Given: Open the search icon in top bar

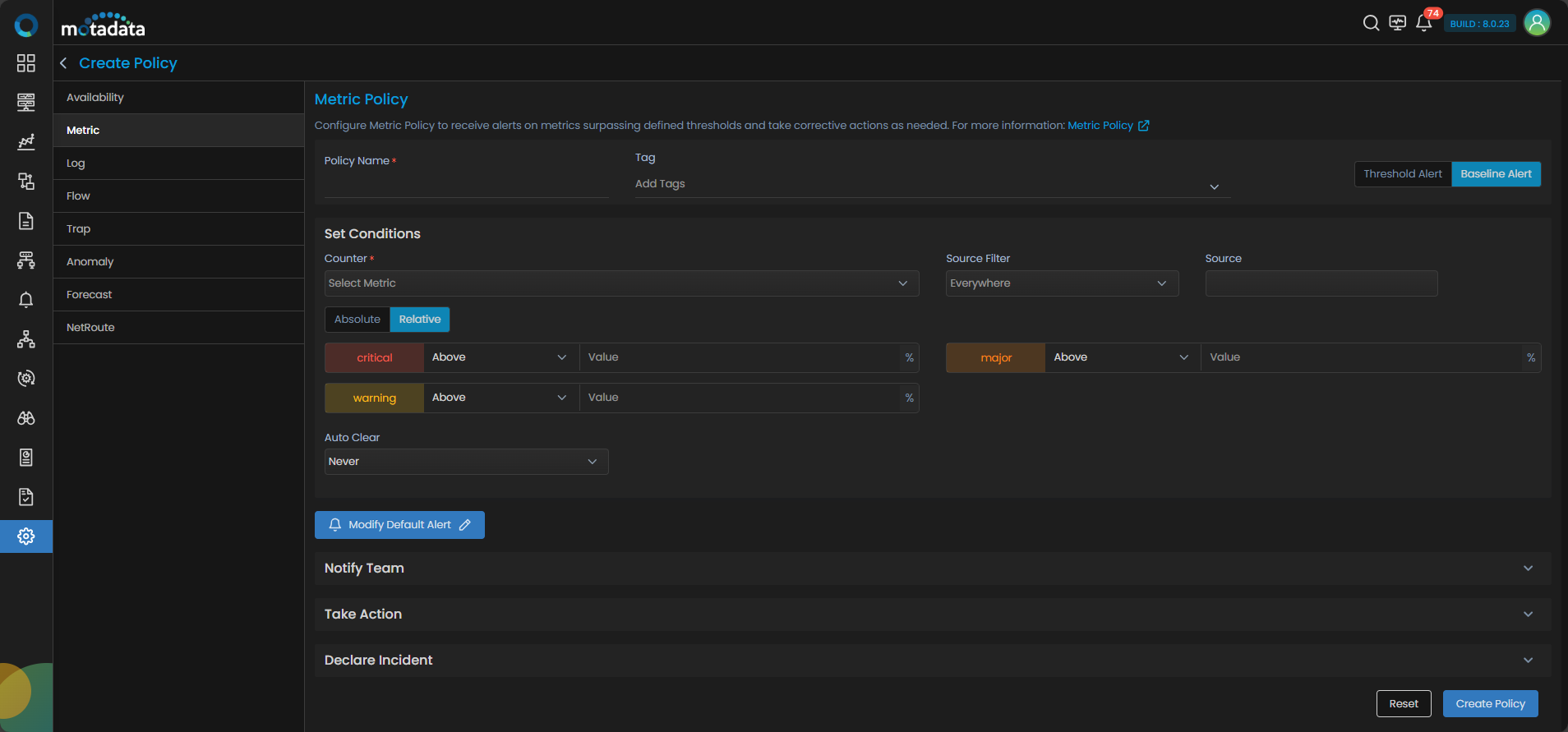Looking at the screenshot, I should click(1371, 23).
